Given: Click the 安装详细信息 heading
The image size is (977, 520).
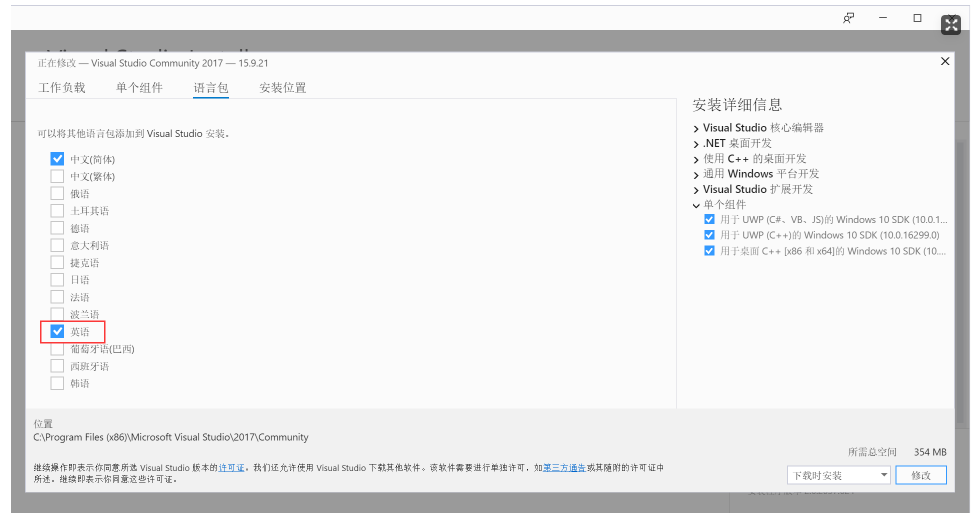Looking at the screenshot, I should pyautogui.click(x=737, y=105).
